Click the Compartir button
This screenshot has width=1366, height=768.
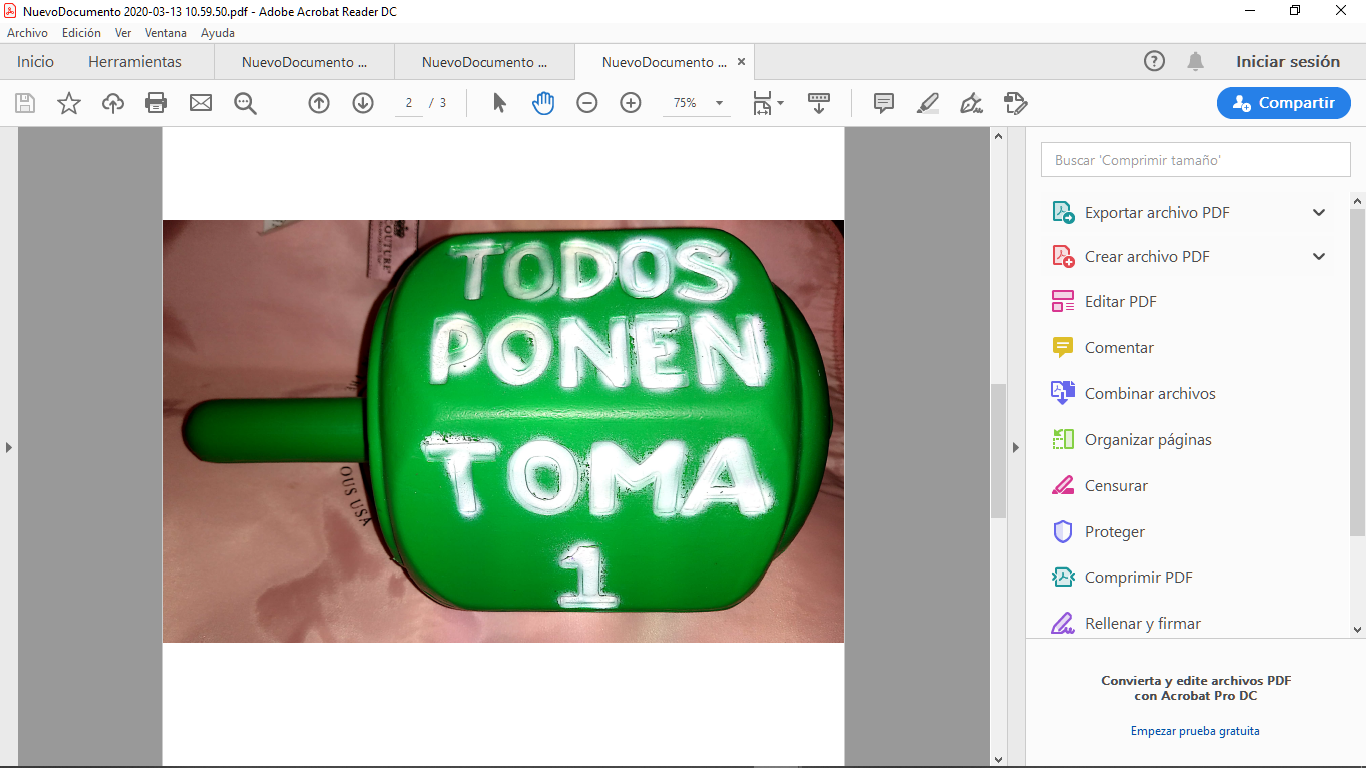[x=1284, y=103]
